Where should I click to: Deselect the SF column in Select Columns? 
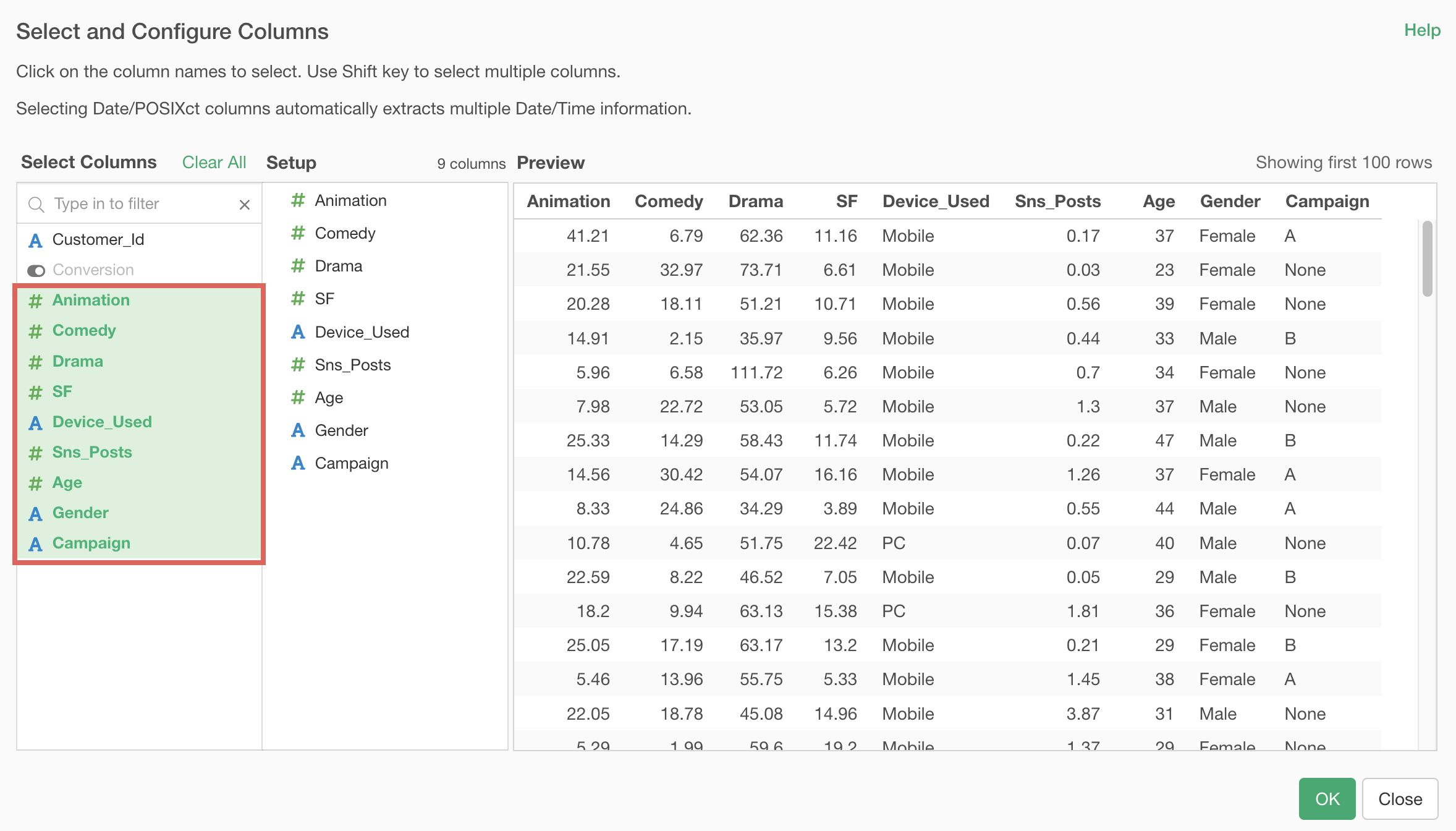(62, 391)
